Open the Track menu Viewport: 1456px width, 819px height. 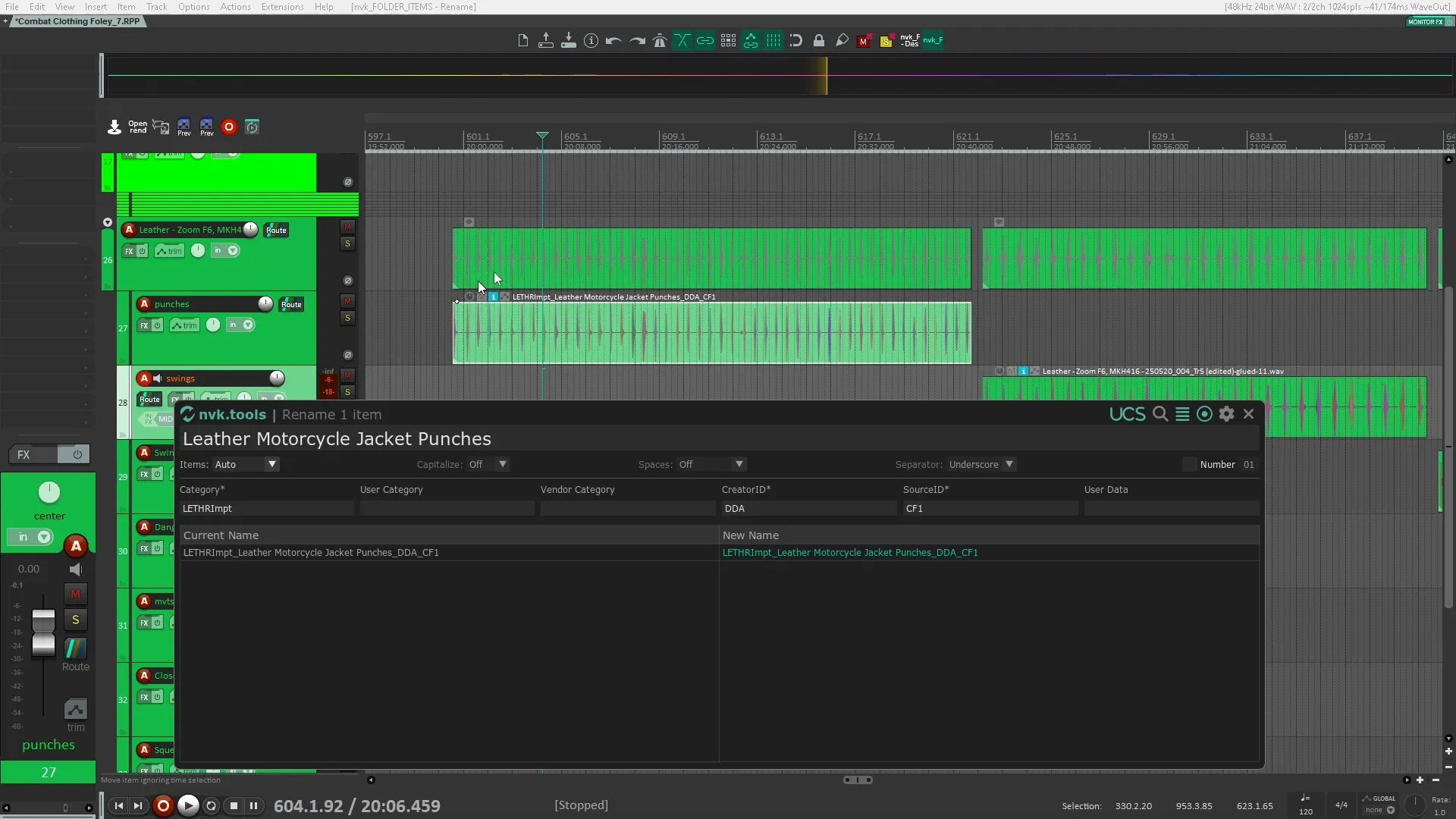coord(157,7)
